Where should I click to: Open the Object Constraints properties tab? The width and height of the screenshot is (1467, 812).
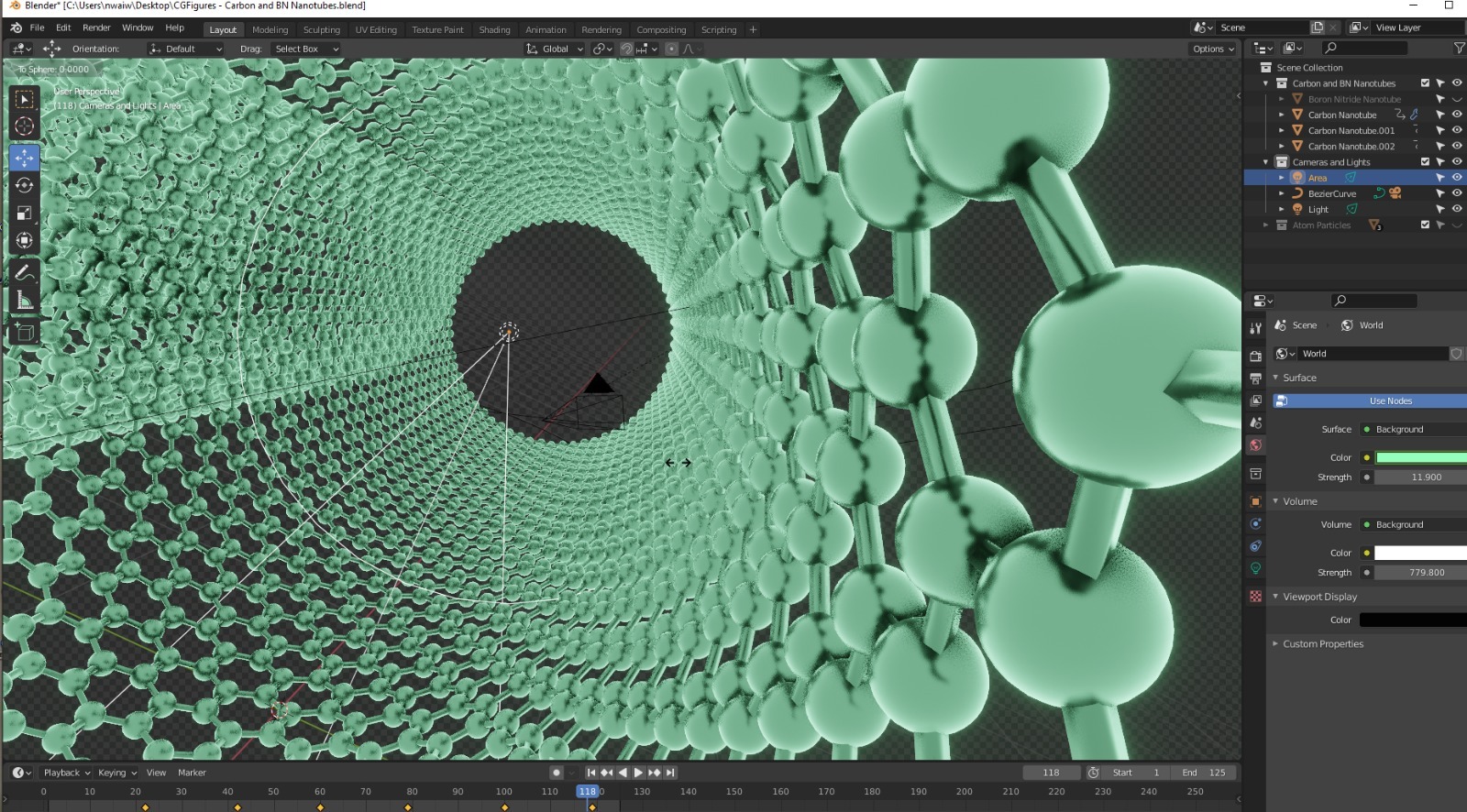click(x=1255, y=546)
